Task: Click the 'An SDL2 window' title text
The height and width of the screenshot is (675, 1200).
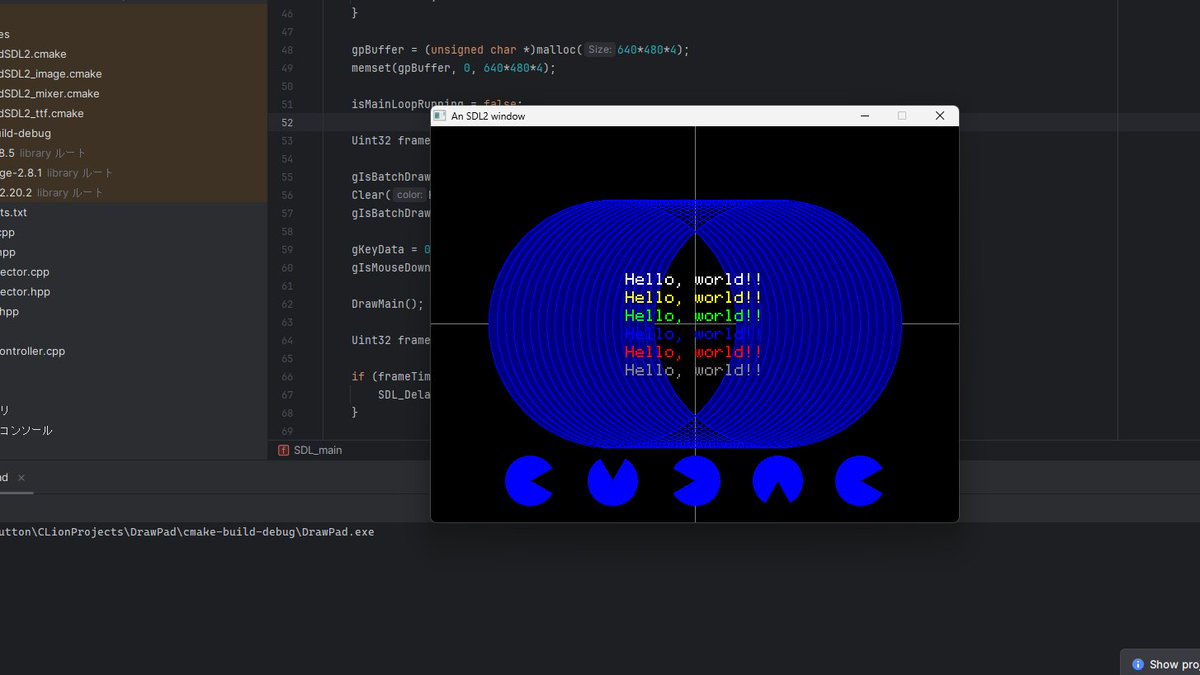Action: (488, 116)
